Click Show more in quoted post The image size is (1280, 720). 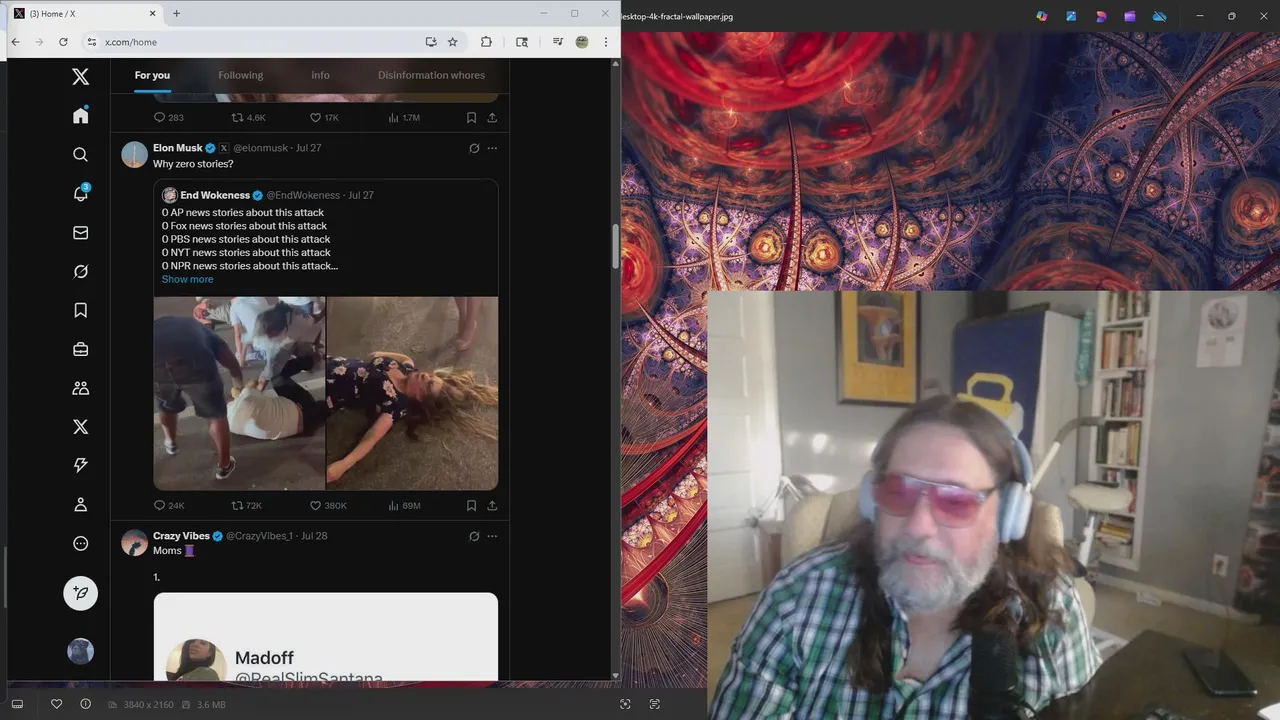[187, 279]
